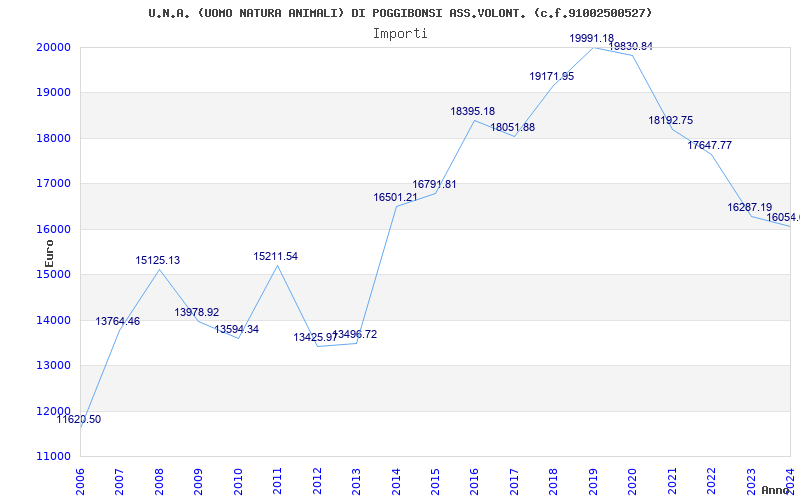This screenshot has width=800, height=500.
Task: Click data label 19171.95
Action: 552,77
